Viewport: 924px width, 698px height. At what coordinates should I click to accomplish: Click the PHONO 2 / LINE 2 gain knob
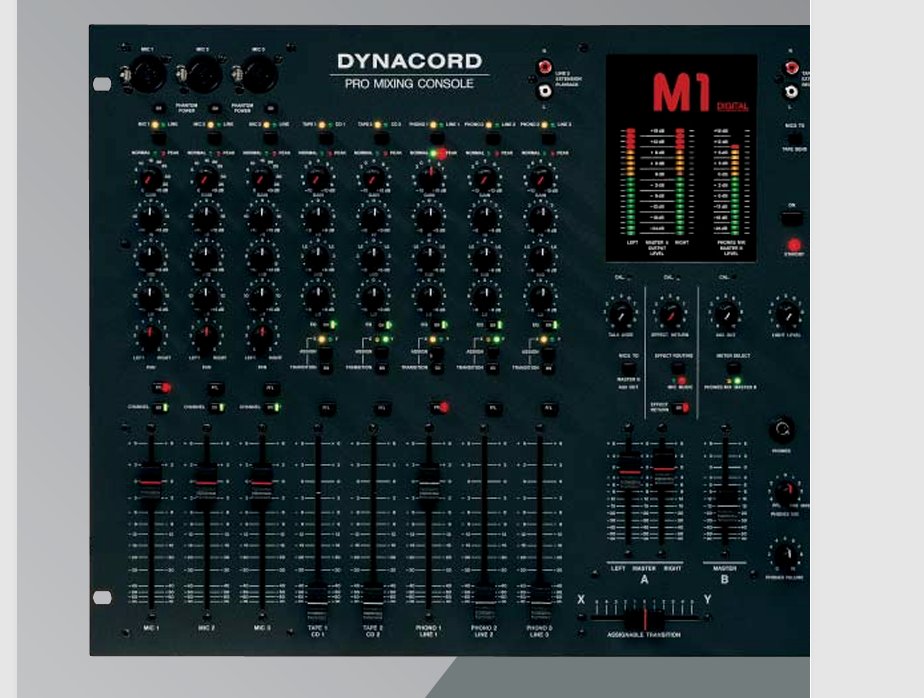(485, 177)
